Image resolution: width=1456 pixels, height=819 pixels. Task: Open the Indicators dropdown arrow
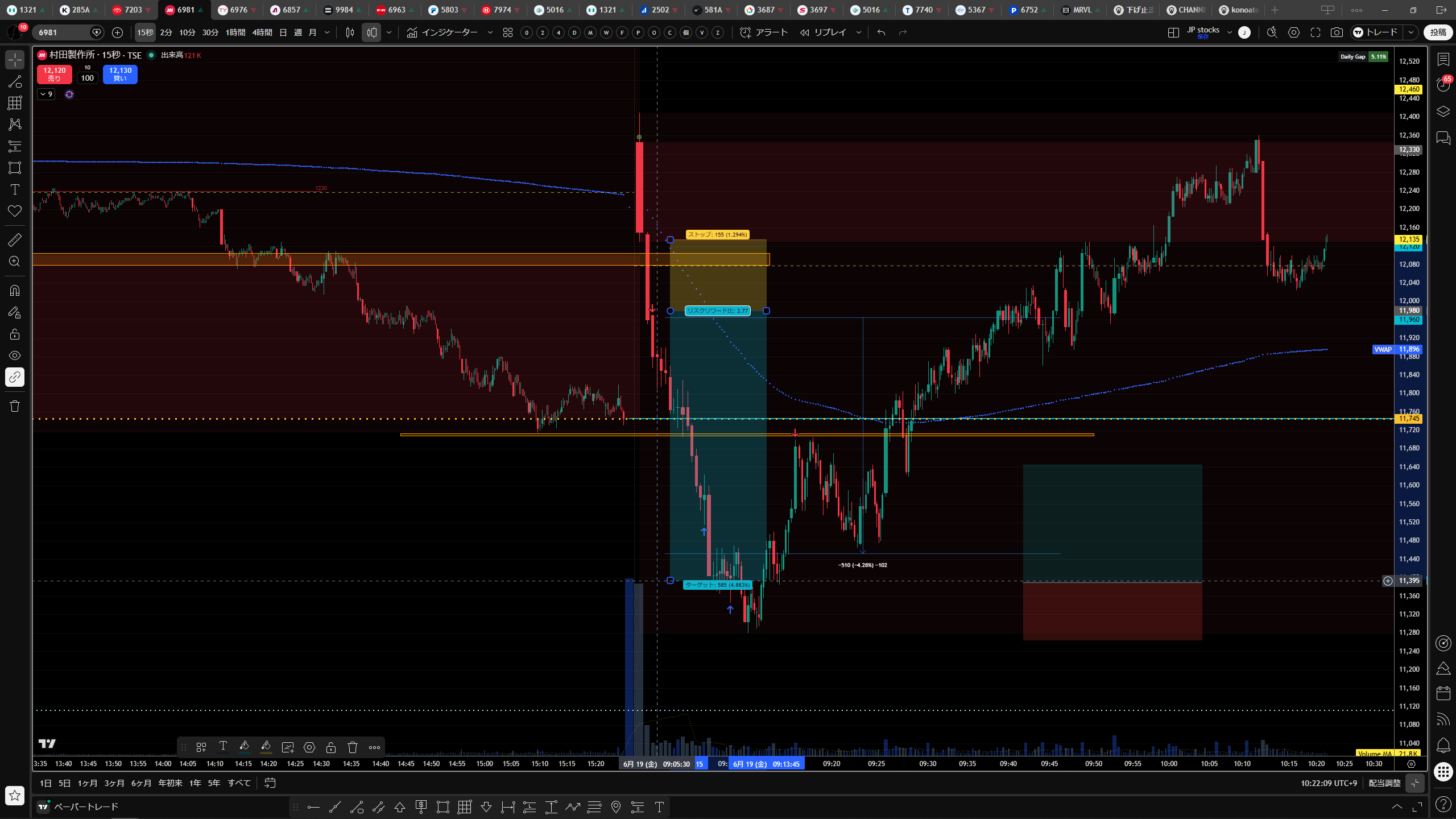[490, 32]
